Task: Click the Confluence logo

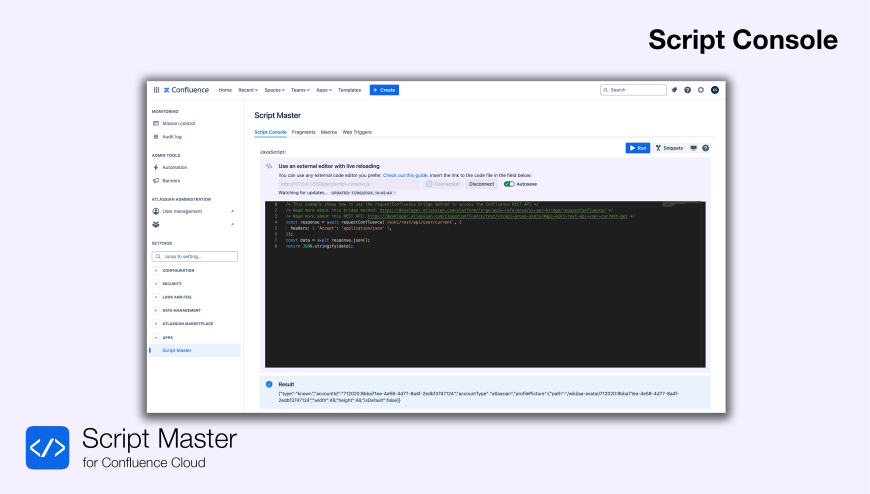Action: point(186,90)
